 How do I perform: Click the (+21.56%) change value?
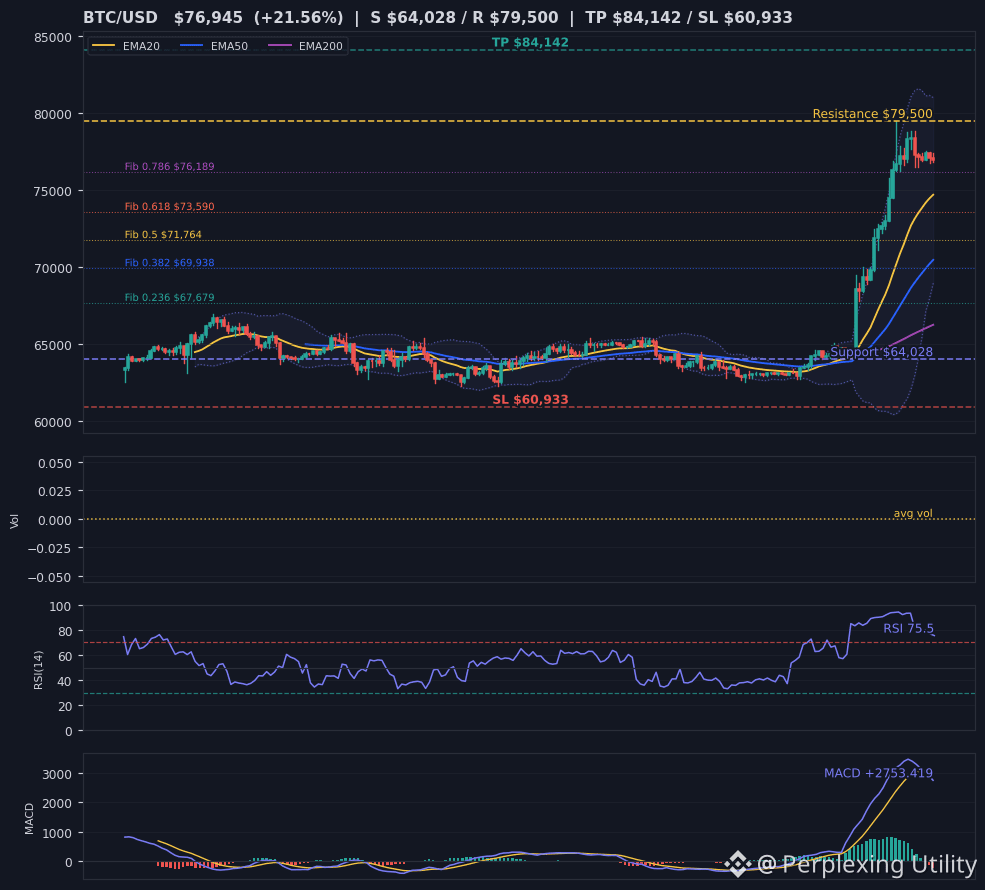[298, 18]
